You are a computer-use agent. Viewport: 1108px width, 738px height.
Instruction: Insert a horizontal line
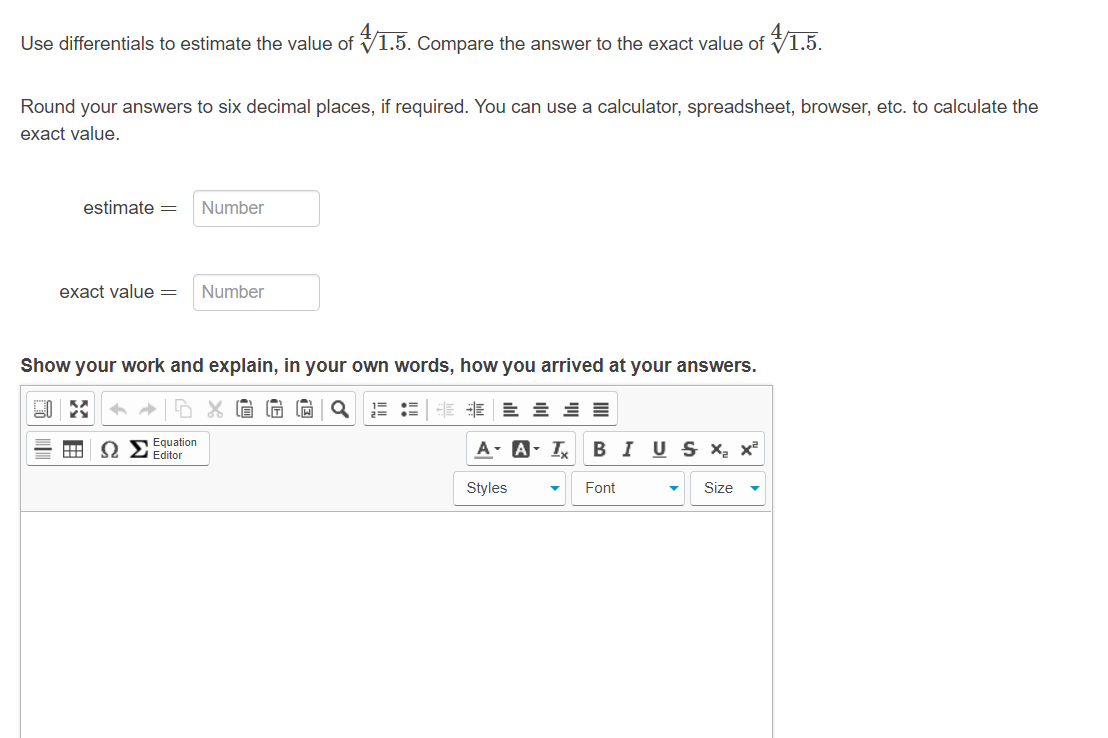[43, 449]
